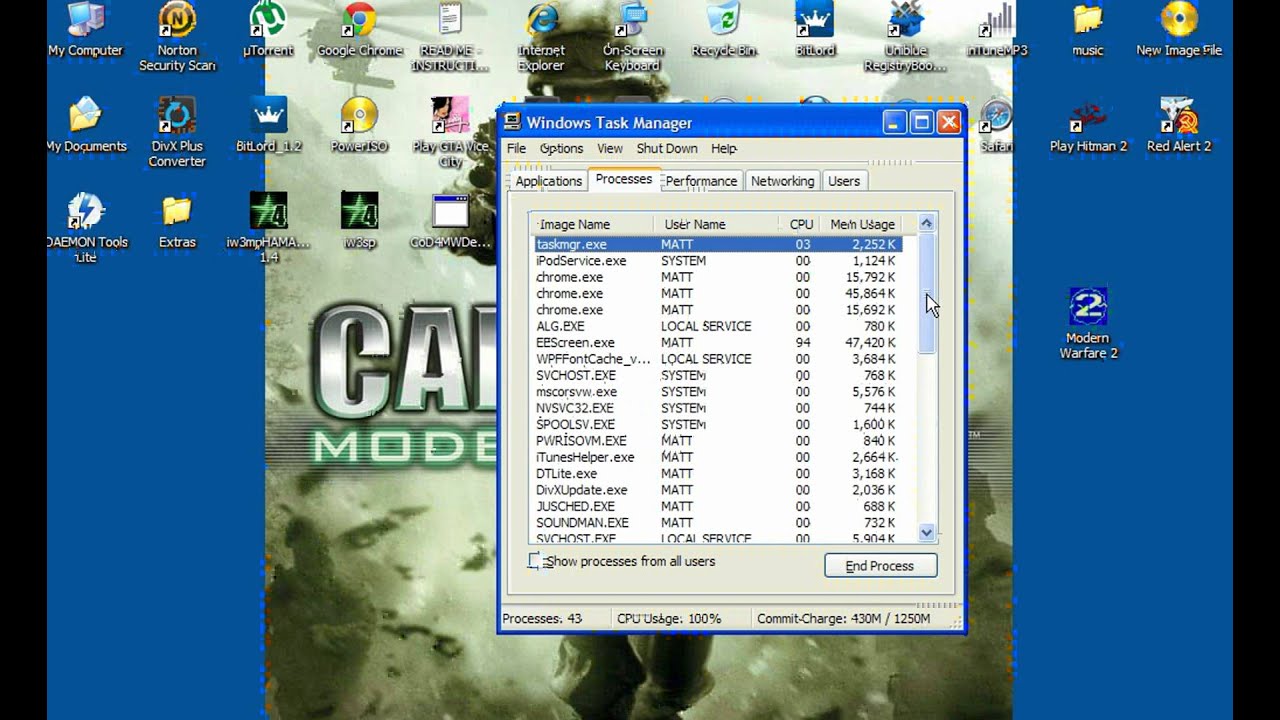Open the On-Screen Keyboard shortcut
The height and width of the screenshot is (720, 1280).
point(632,37)
